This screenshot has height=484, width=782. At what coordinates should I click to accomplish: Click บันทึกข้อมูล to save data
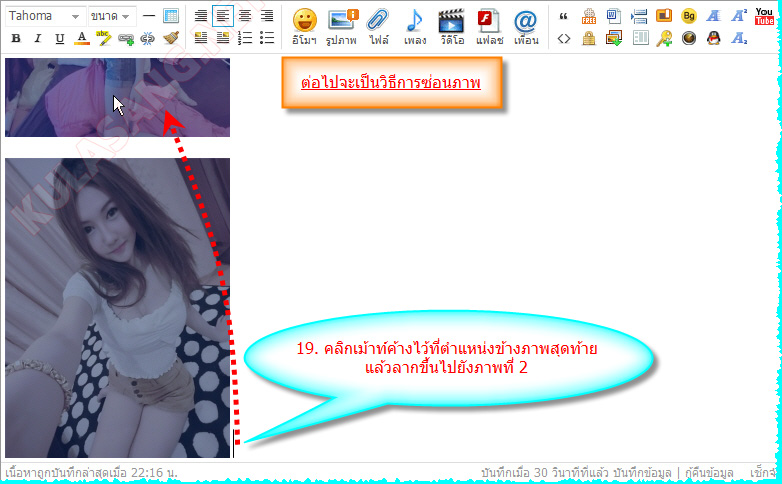[642, 473]
